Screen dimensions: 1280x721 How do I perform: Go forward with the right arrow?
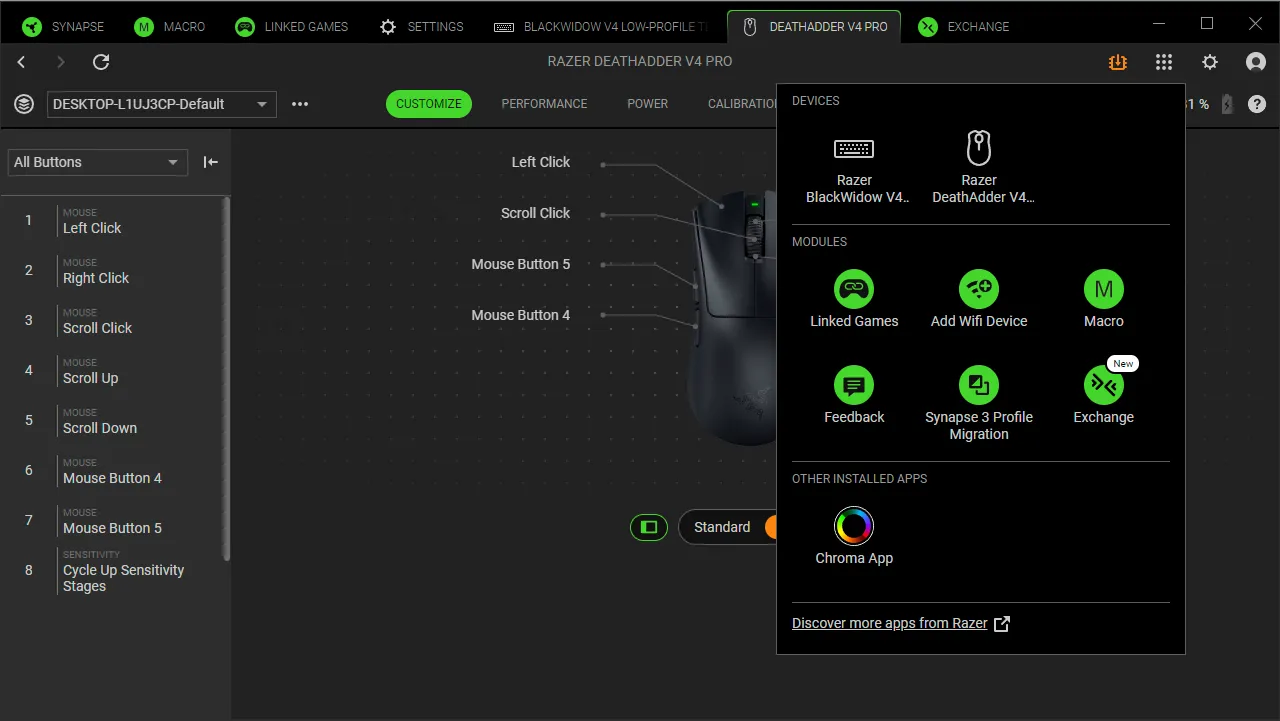[60, 62]
